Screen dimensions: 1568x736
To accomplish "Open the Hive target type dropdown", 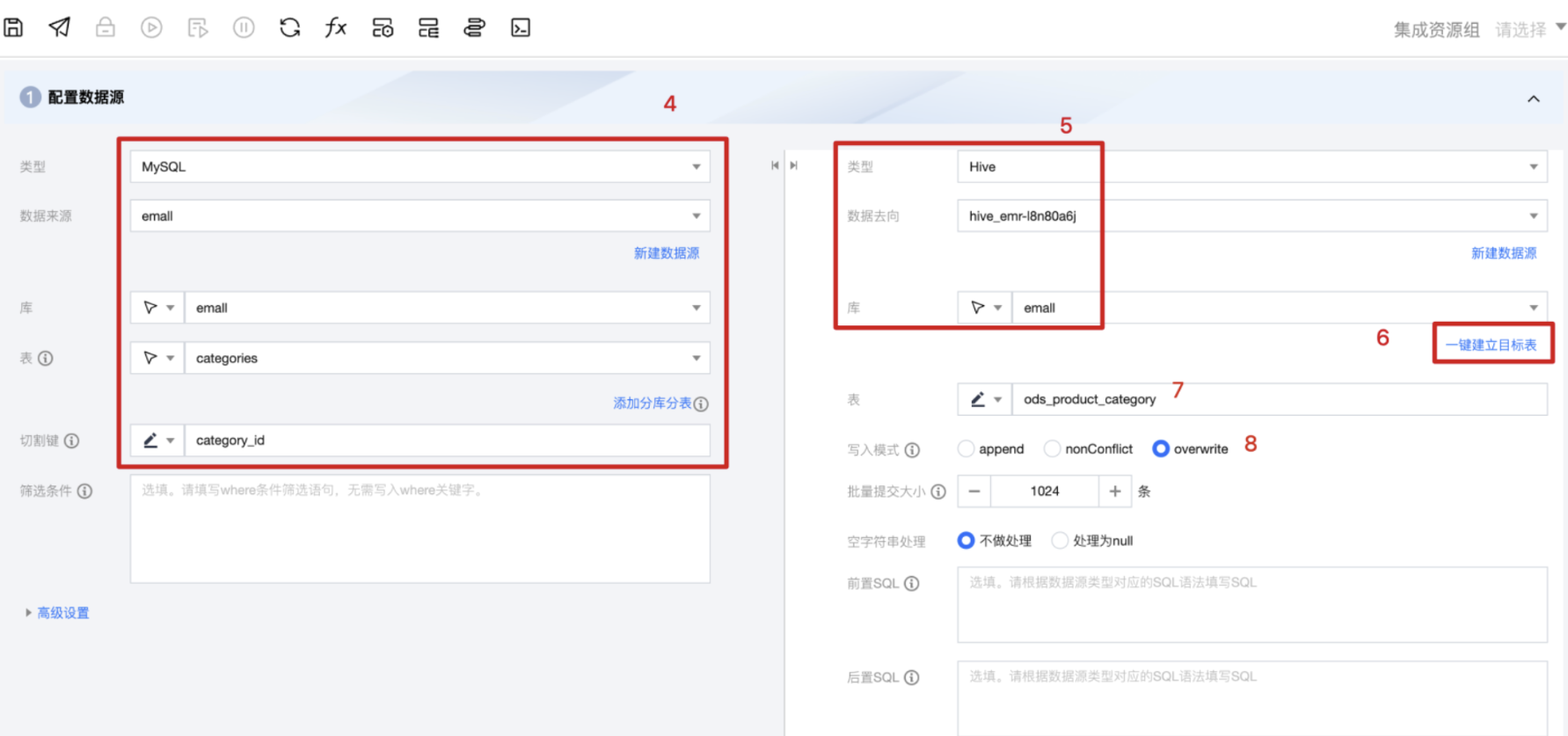I will [1251, 167].
